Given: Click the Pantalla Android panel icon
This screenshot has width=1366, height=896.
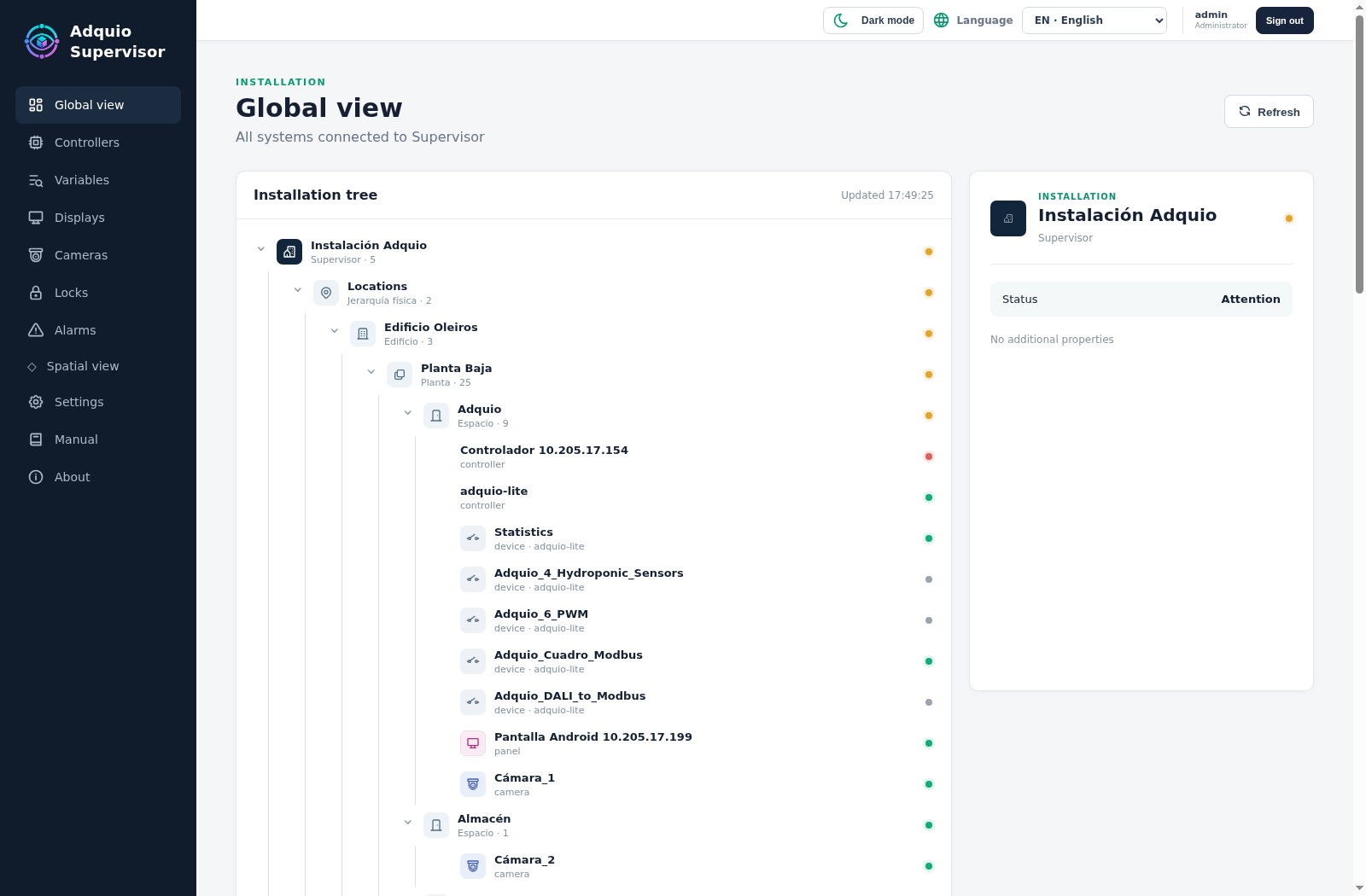Looking at the screenshot, I should (x=473, y=743).
